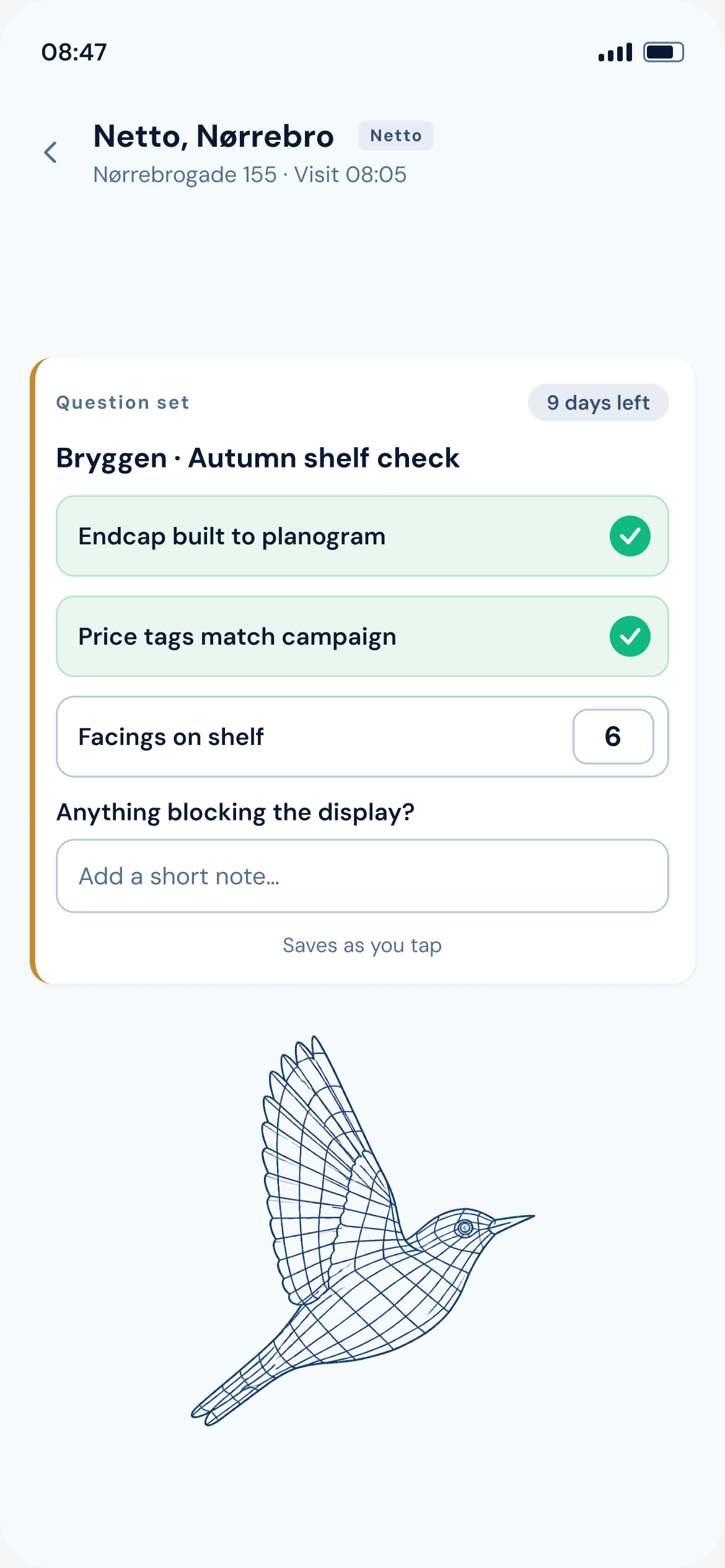Toggle Price tags match campaign item
725x1568 pixels.
pos(362,636)
